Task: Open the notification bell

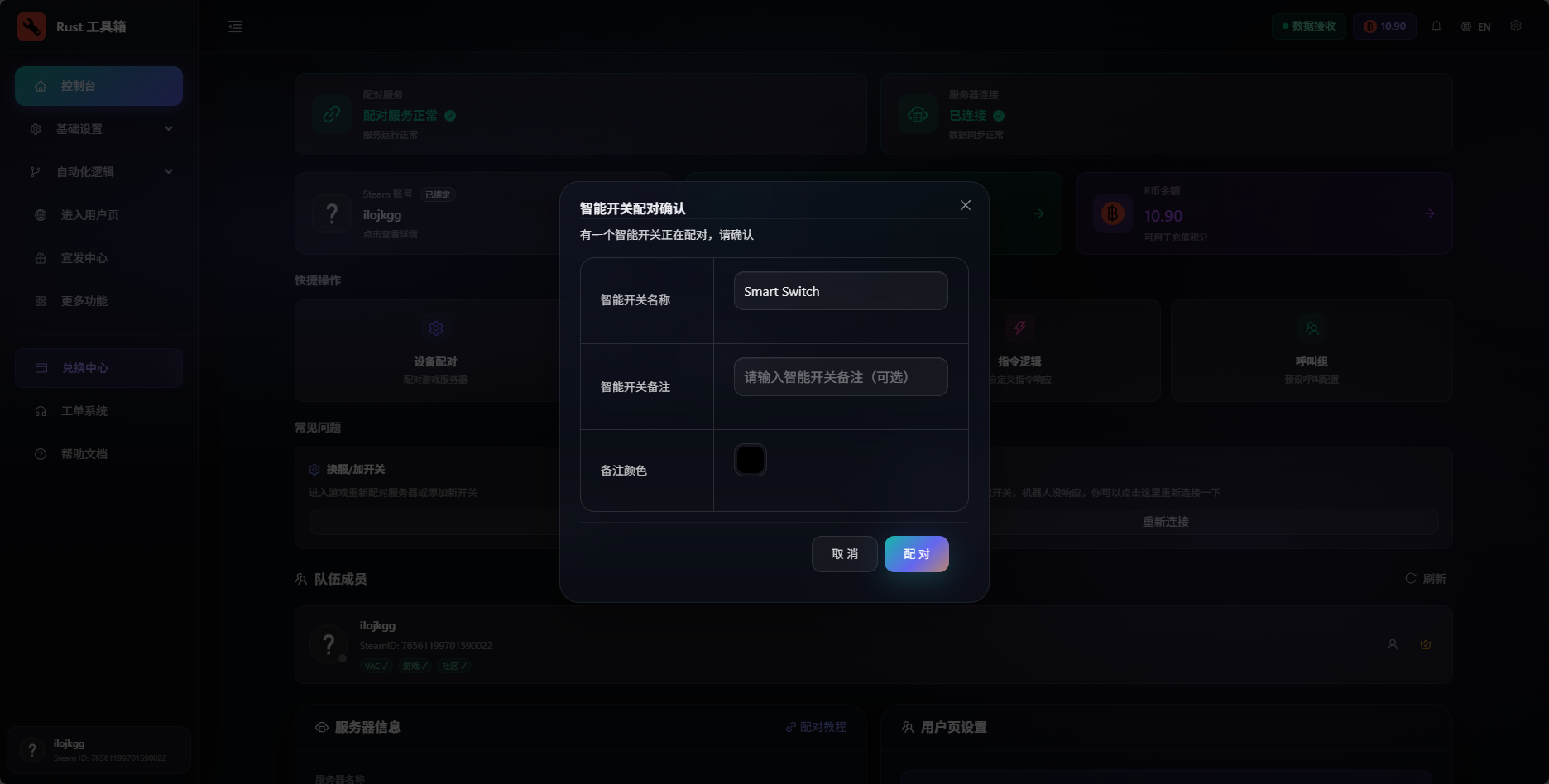Action: pyautogui.click(x=1436, y=26)
